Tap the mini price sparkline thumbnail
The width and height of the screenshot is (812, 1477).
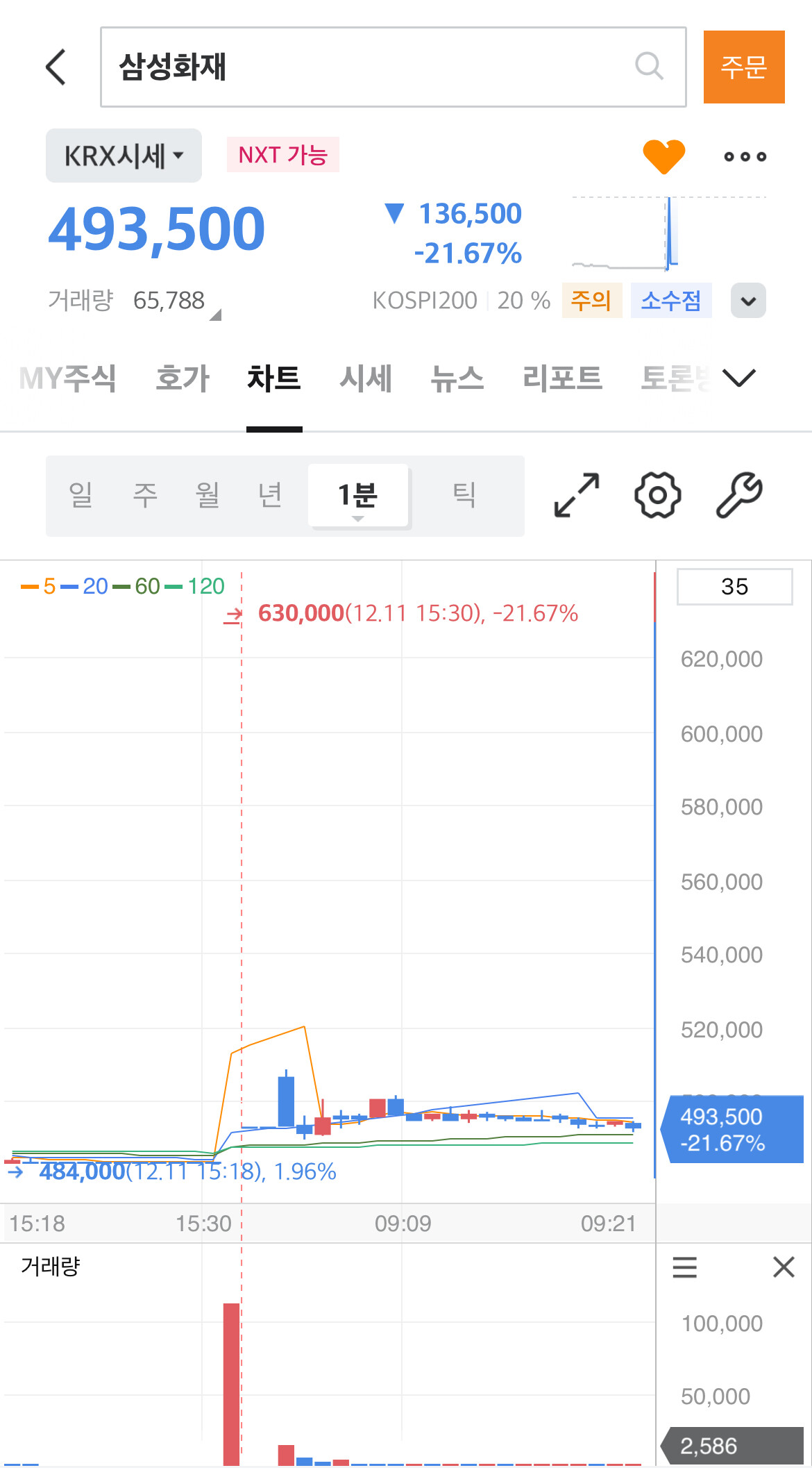coord(668,234)
